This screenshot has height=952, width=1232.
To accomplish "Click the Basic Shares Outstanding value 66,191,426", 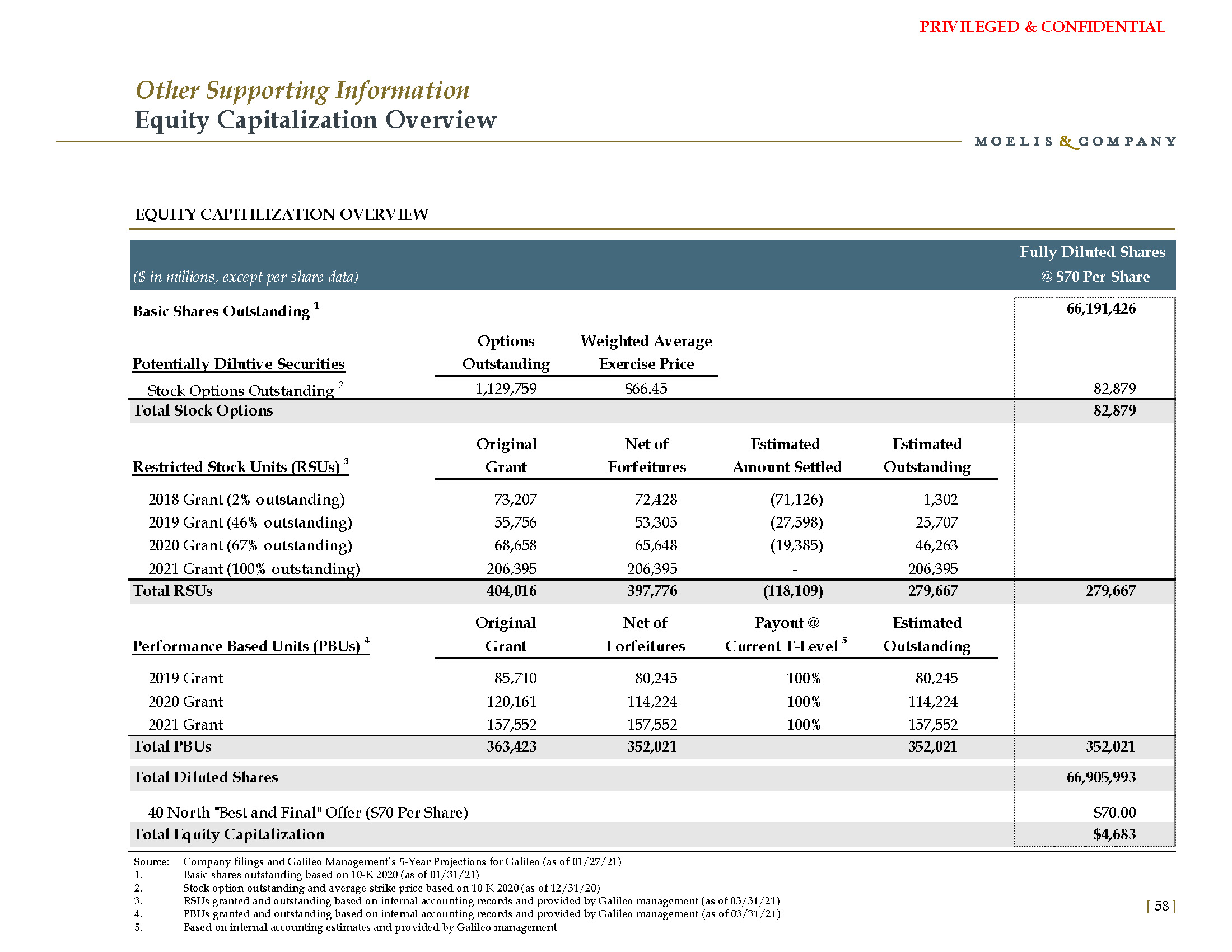I will [1100, 309].
